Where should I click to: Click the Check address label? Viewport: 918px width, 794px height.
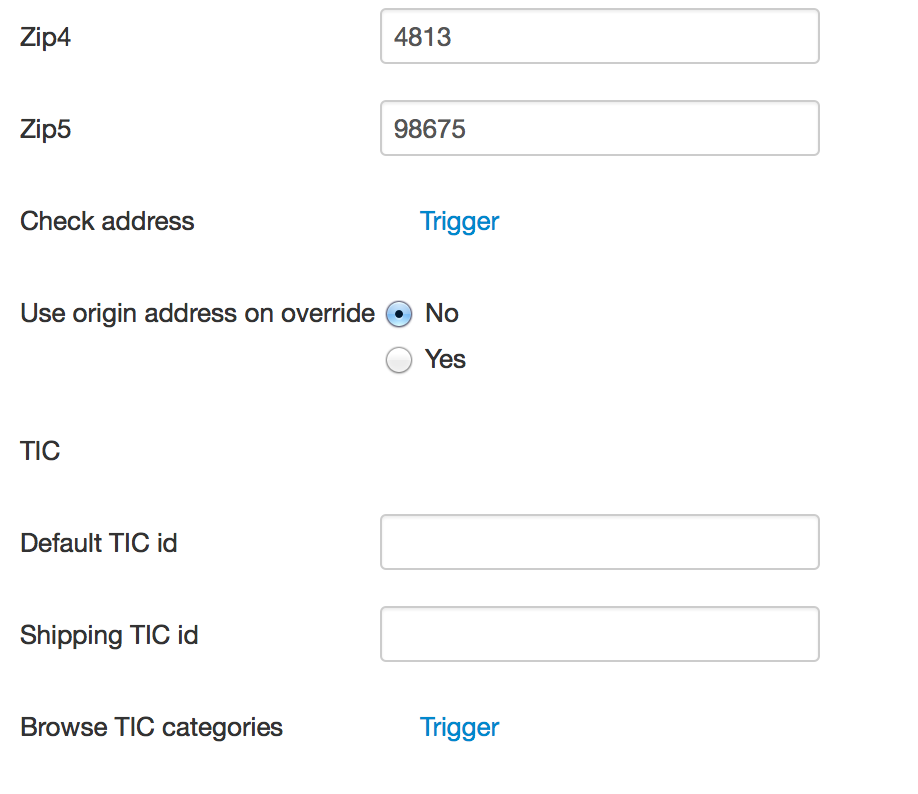pos(107,221)
